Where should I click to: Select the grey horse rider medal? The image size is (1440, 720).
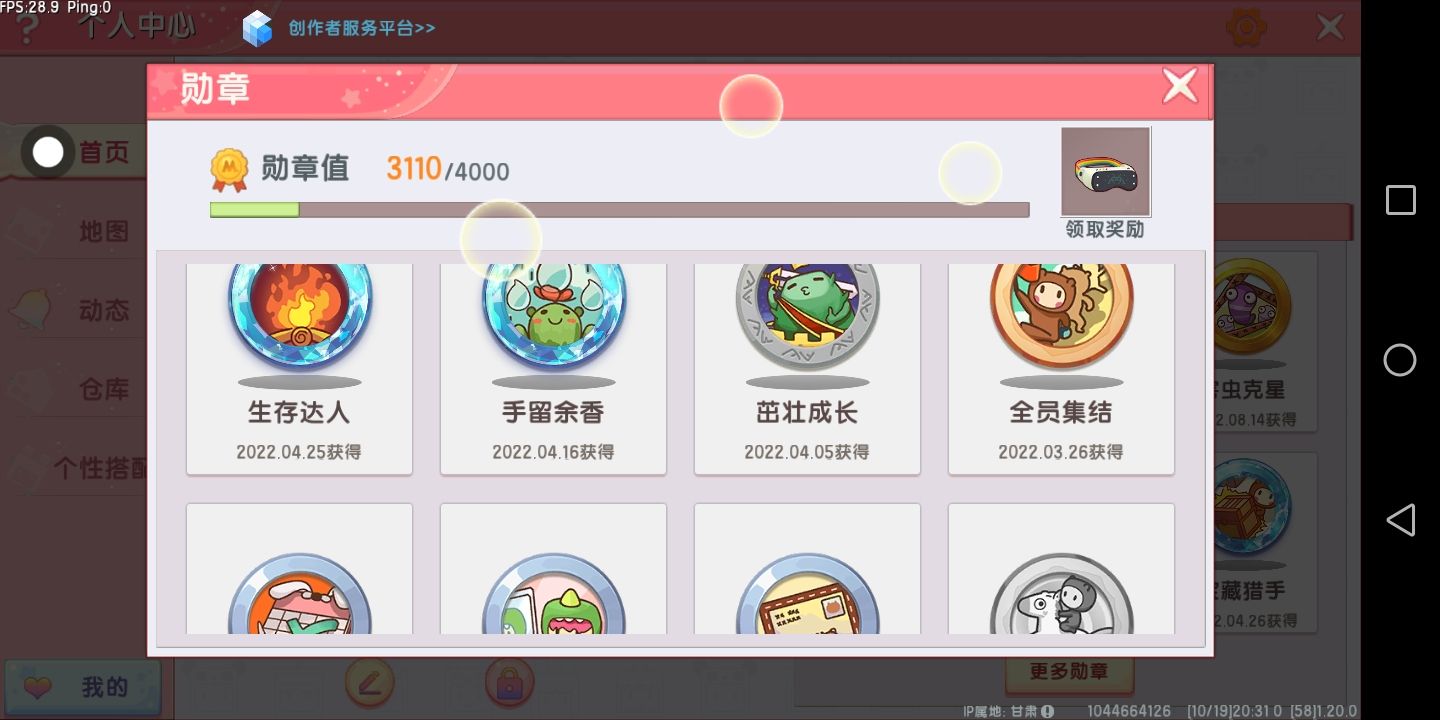(x=1061, y=569)
